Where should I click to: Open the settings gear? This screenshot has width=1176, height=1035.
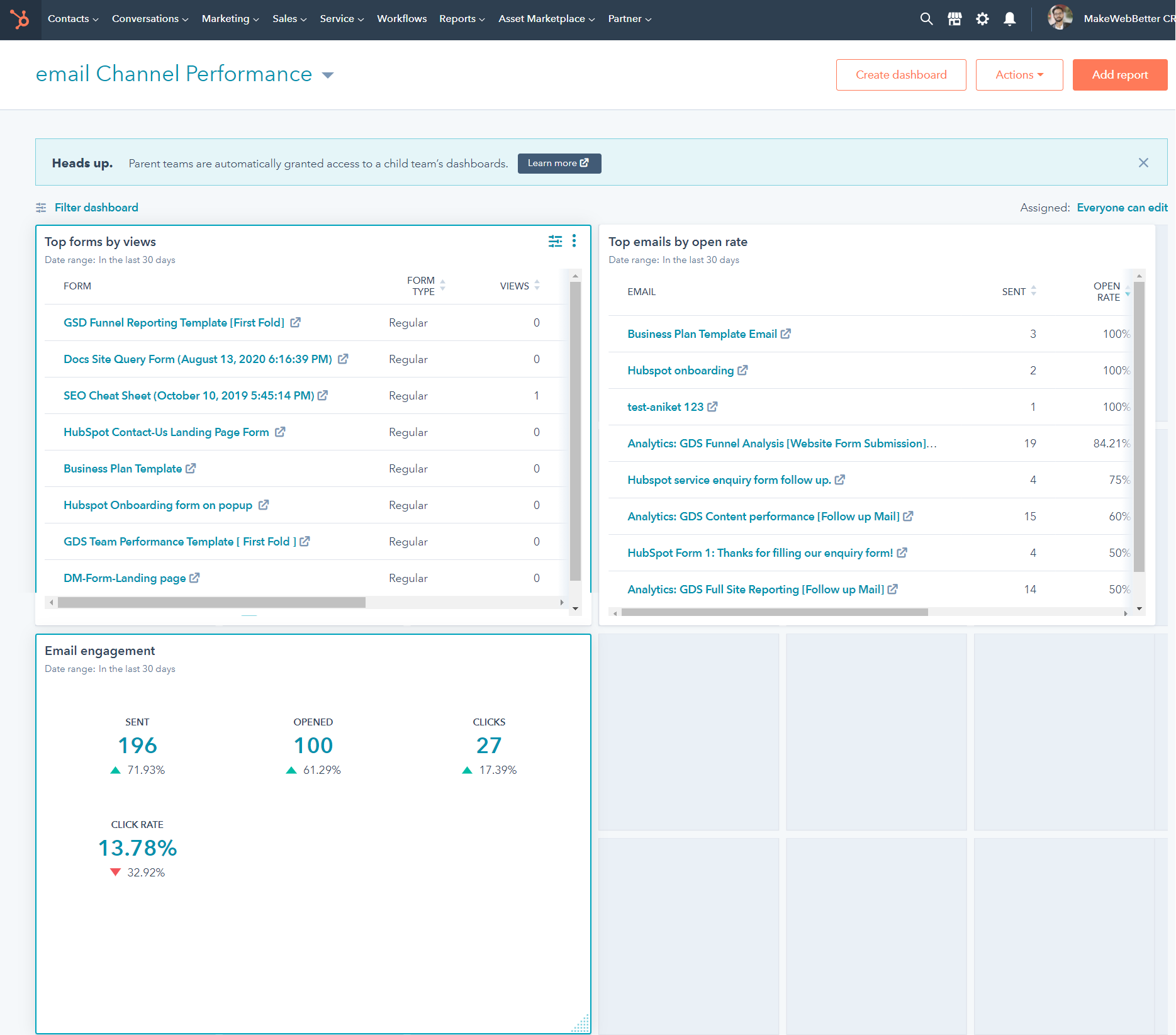point(982,19)
